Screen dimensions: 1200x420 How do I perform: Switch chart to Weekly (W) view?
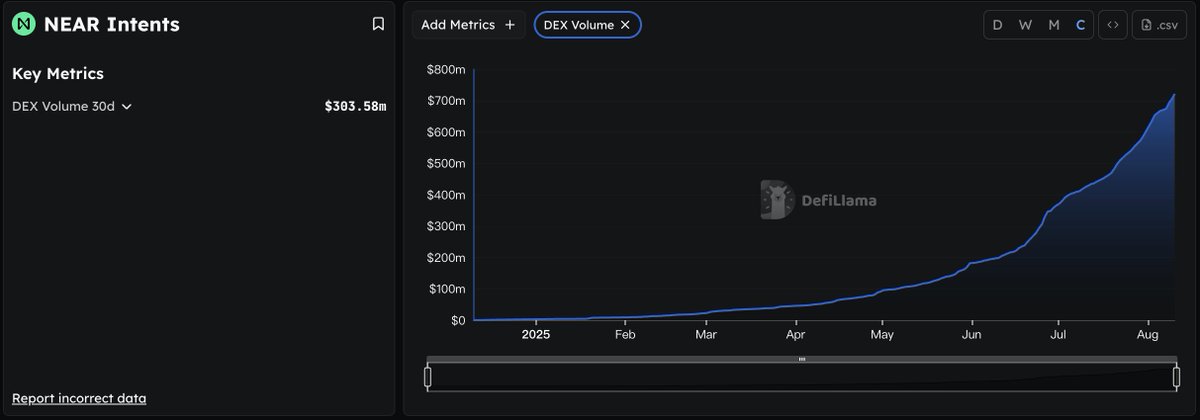pyautogui.click(x=1025, y=25)
